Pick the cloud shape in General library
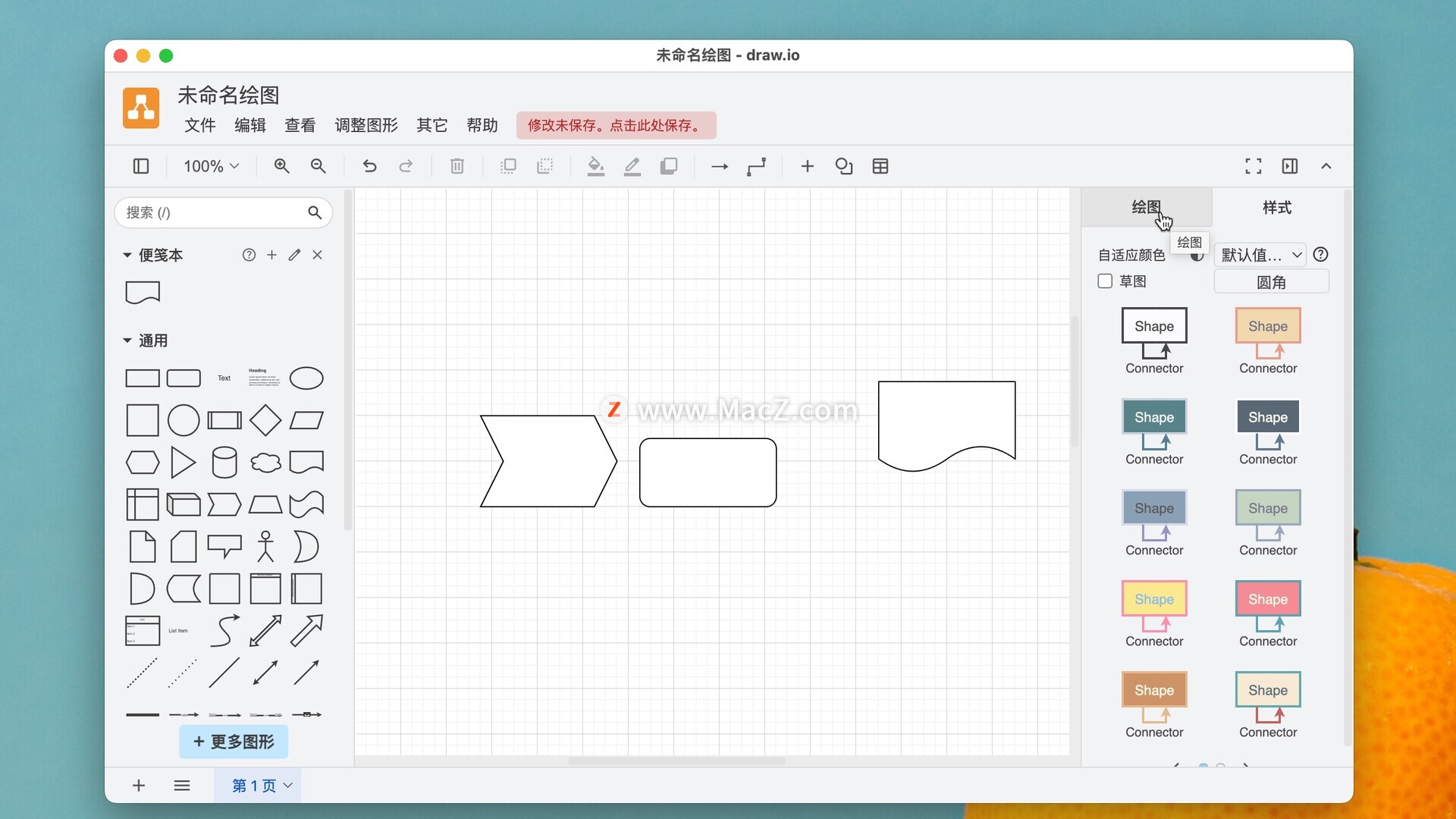The height and width of the screenshot is (819, 1456). click(265, 463)
